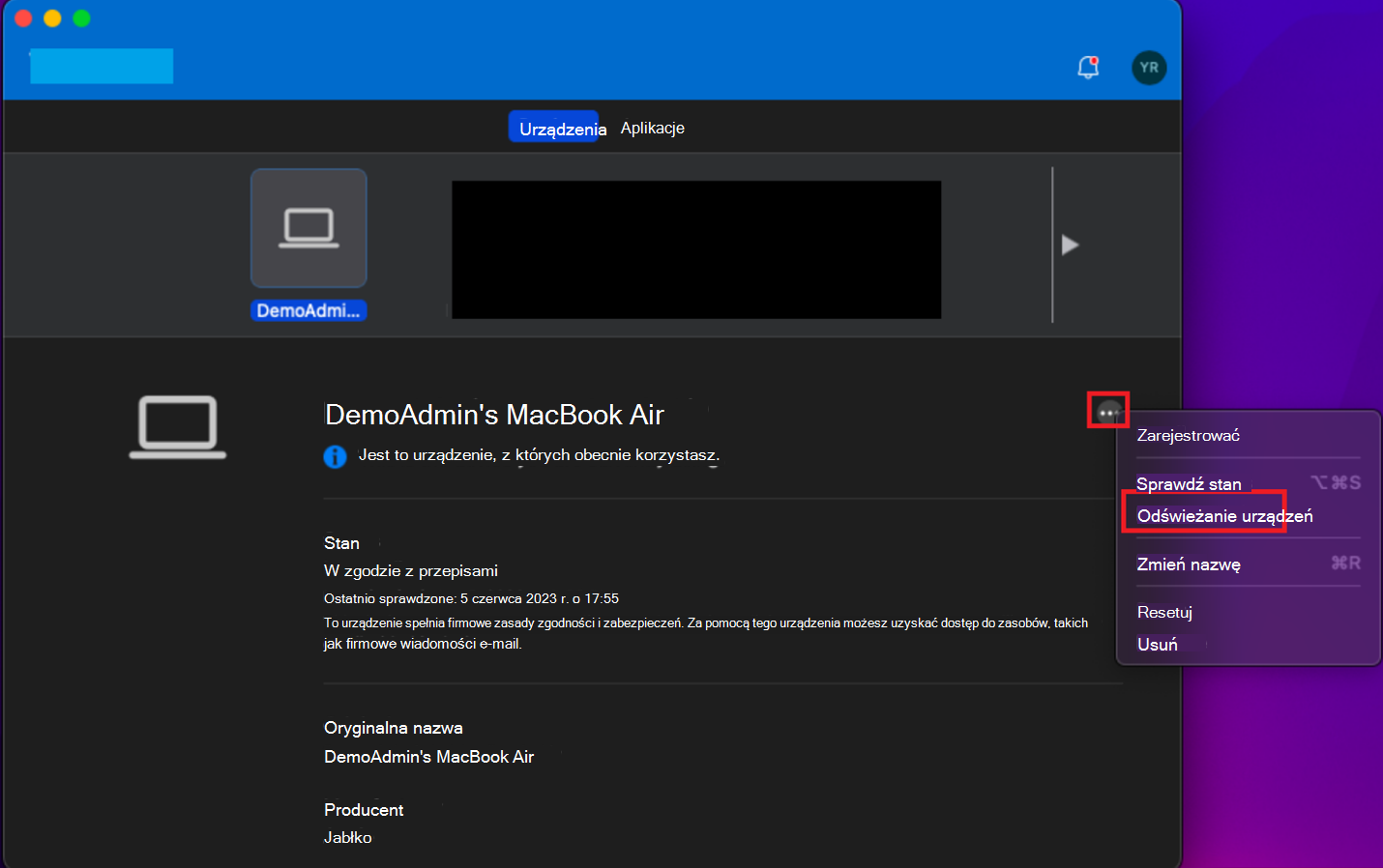Click the blue info icon near device notice
Viewport: 1383px width, 868px height.
pos(335,456)
